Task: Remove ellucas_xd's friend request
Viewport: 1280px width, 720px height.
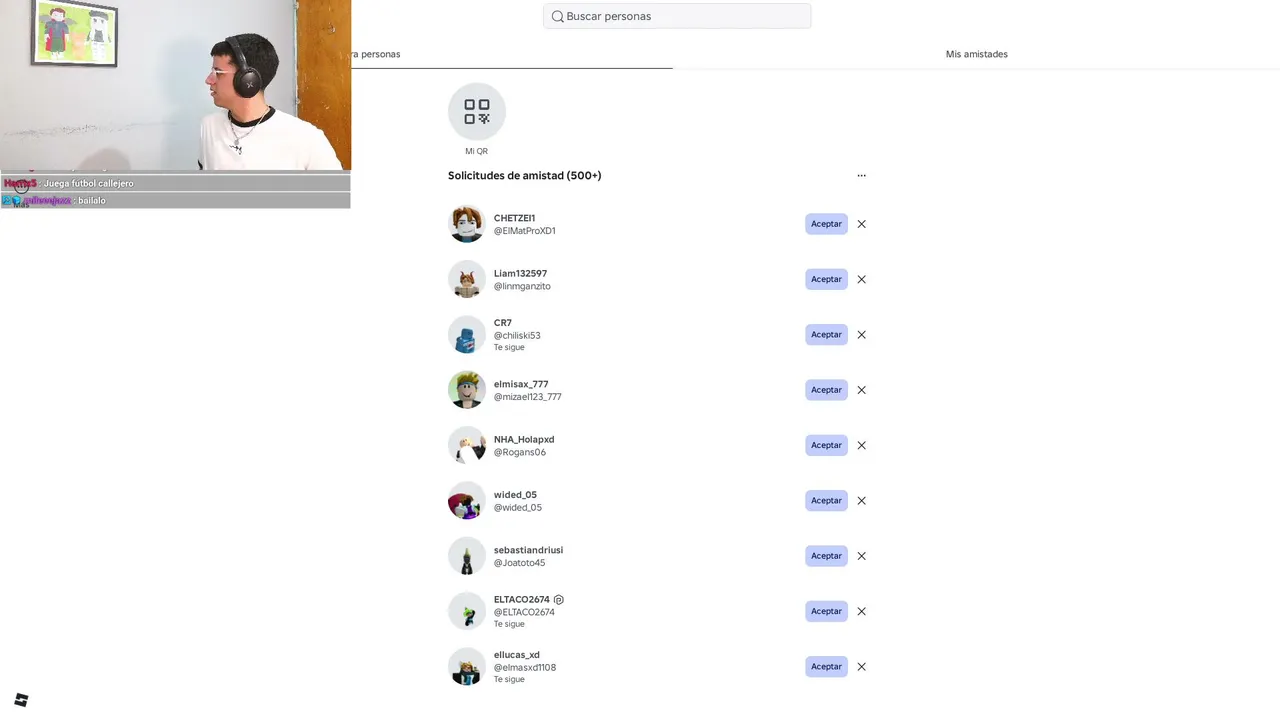Action: pyautogui.click(x=861, y=667)
